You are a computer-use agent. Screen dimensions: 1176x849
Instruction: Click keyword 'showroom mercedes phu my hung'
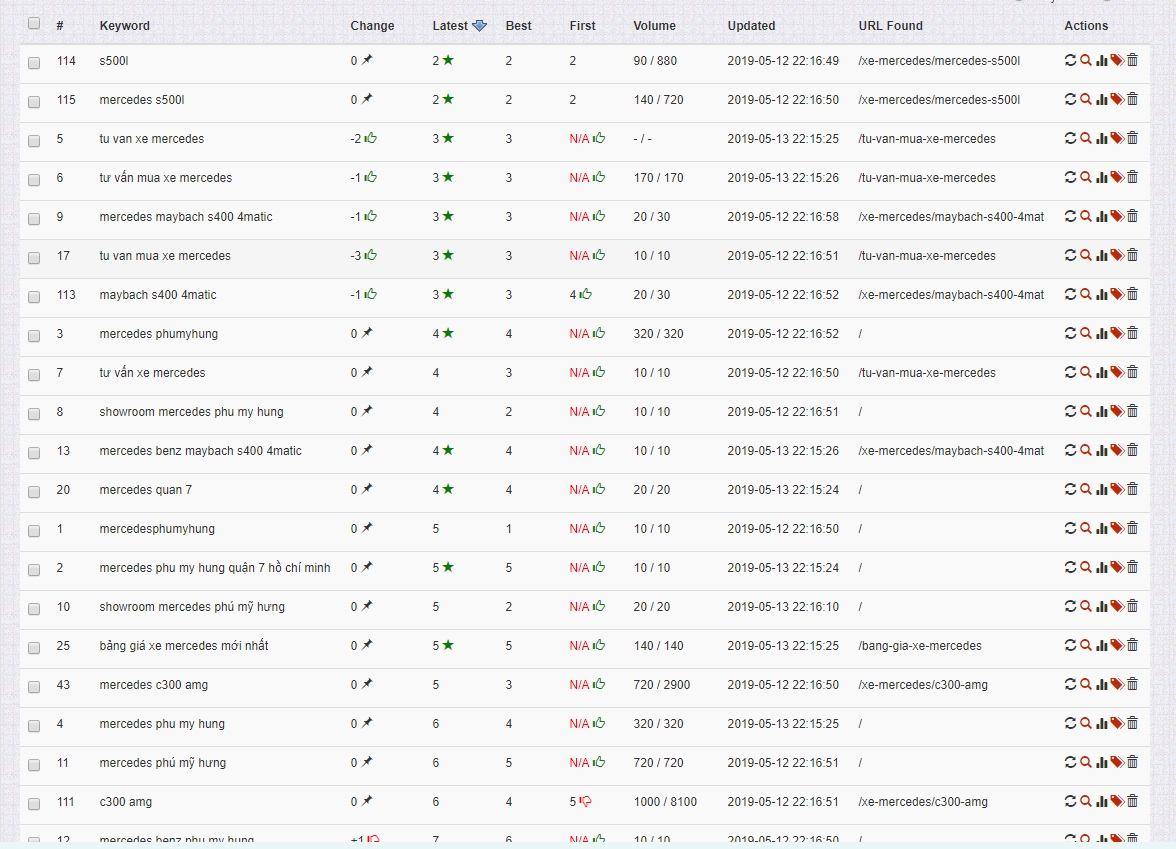(x=191, y=412)
